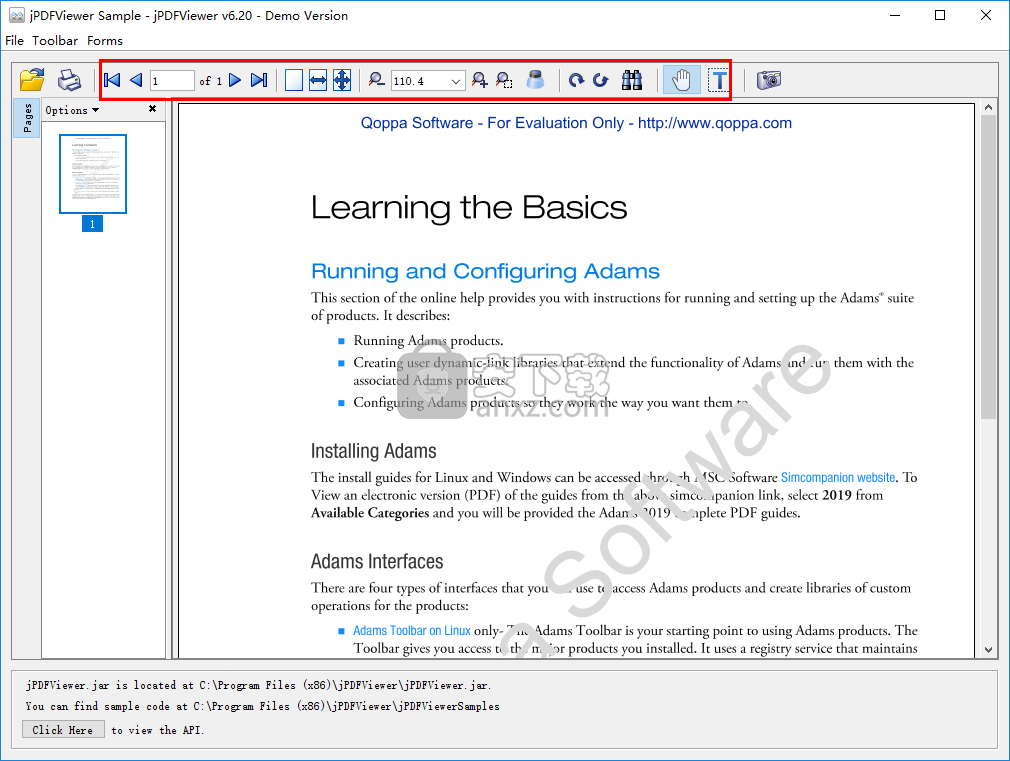Minimize the jPDFViewer window

[895, 15]
